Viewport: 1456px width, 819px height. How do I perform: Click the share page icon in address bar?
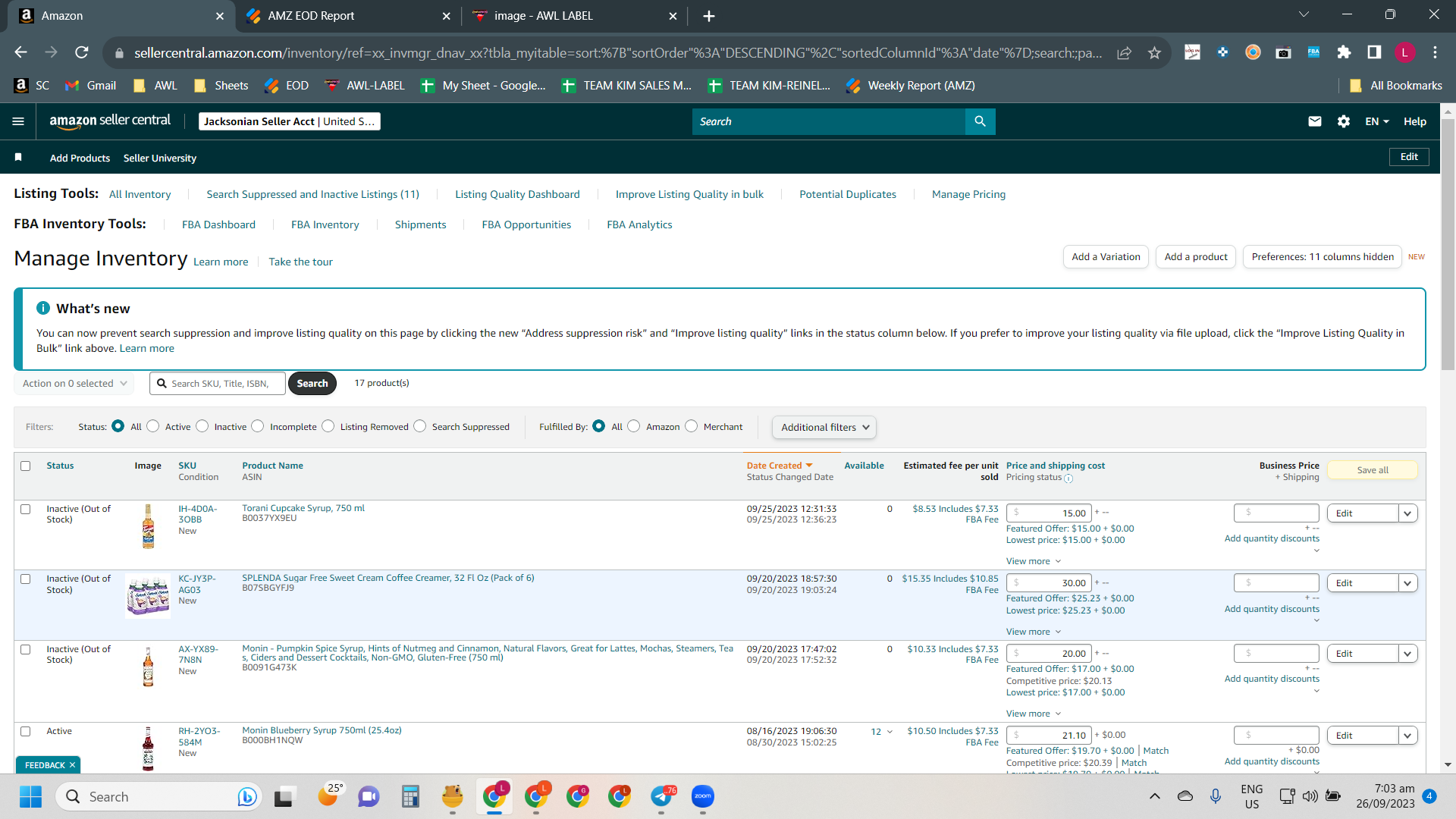tap(1125, 52)
